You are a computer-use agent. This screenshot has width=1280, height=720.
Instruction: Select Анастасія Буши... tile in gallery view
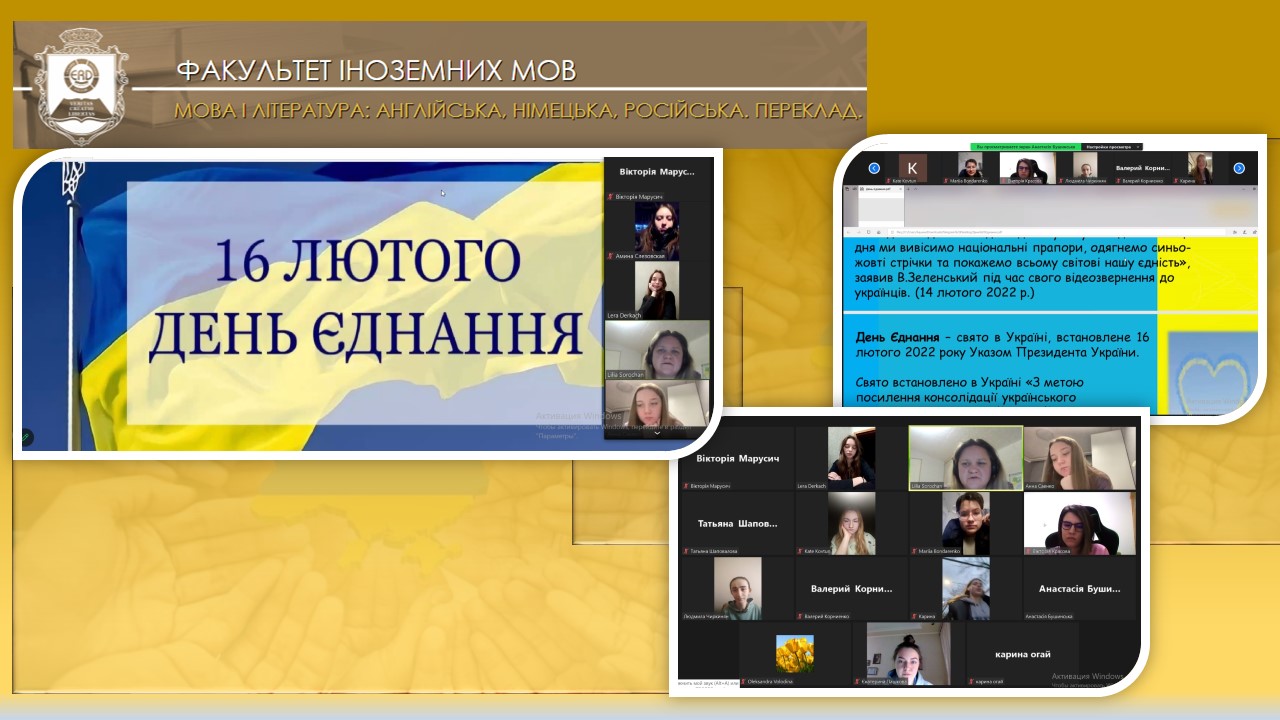point(1080,588)
